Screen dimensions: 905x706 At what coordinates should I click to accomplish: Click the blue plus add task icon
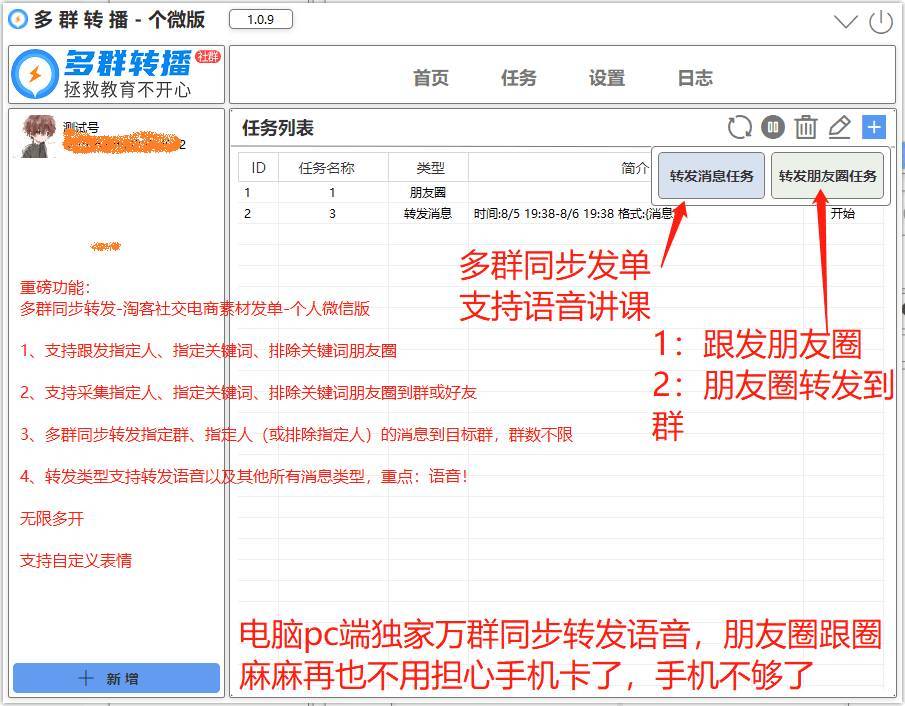[x=874, y=127]
